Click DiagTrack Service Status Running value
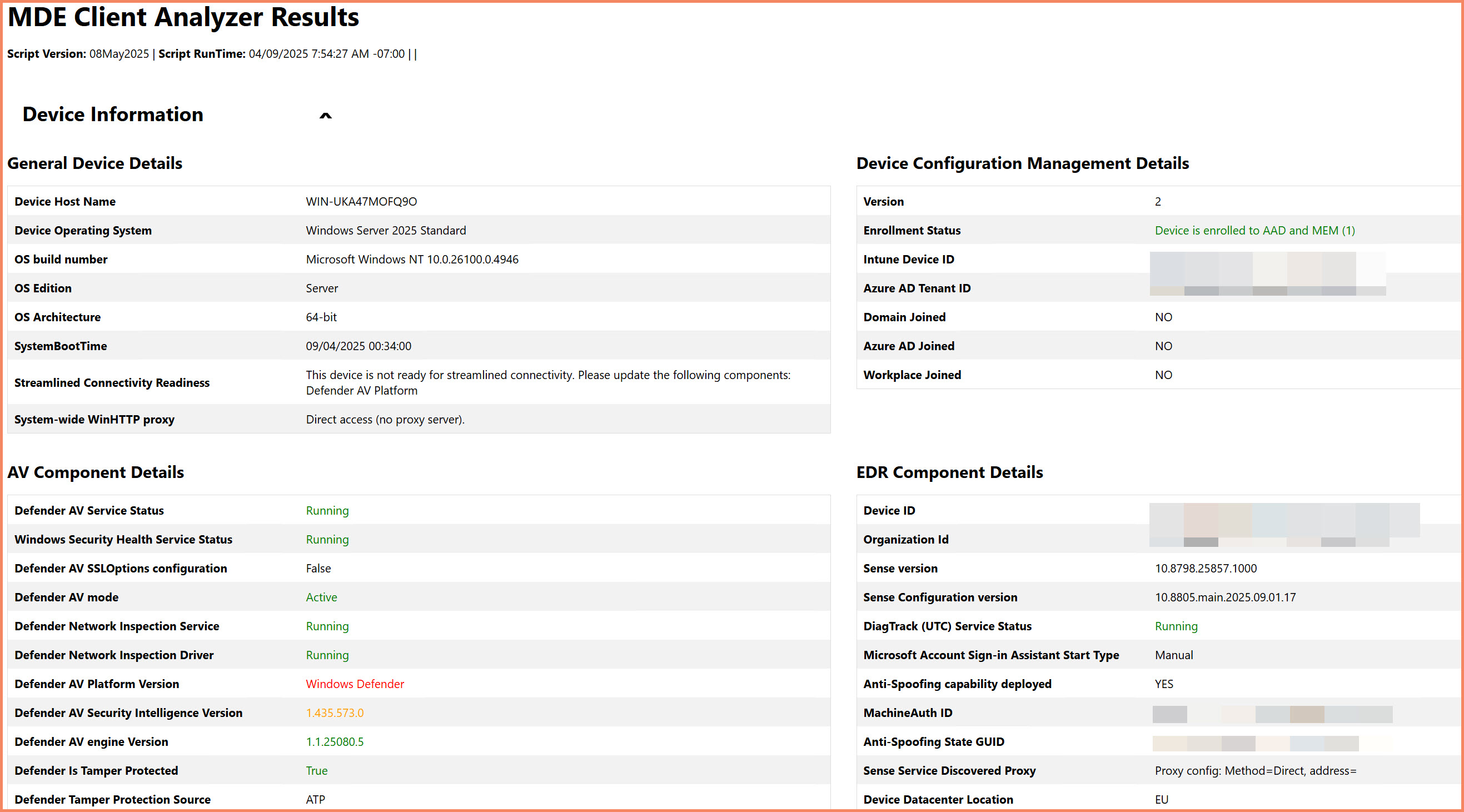Image resolution: width=1464 pixels, height=812 pixels. point(1176,626)
